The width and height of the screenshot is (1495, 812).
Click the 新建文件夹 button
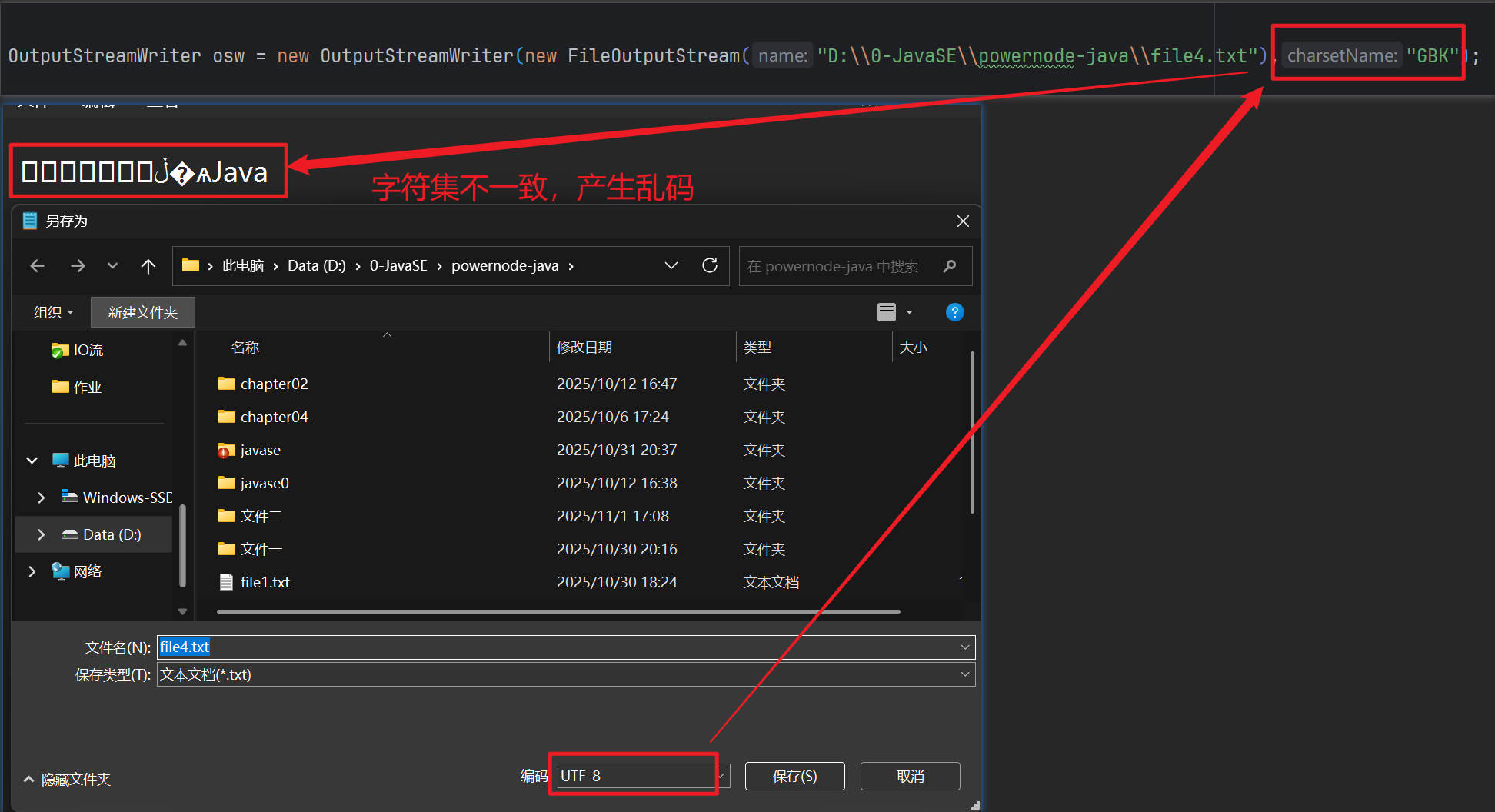142,312
